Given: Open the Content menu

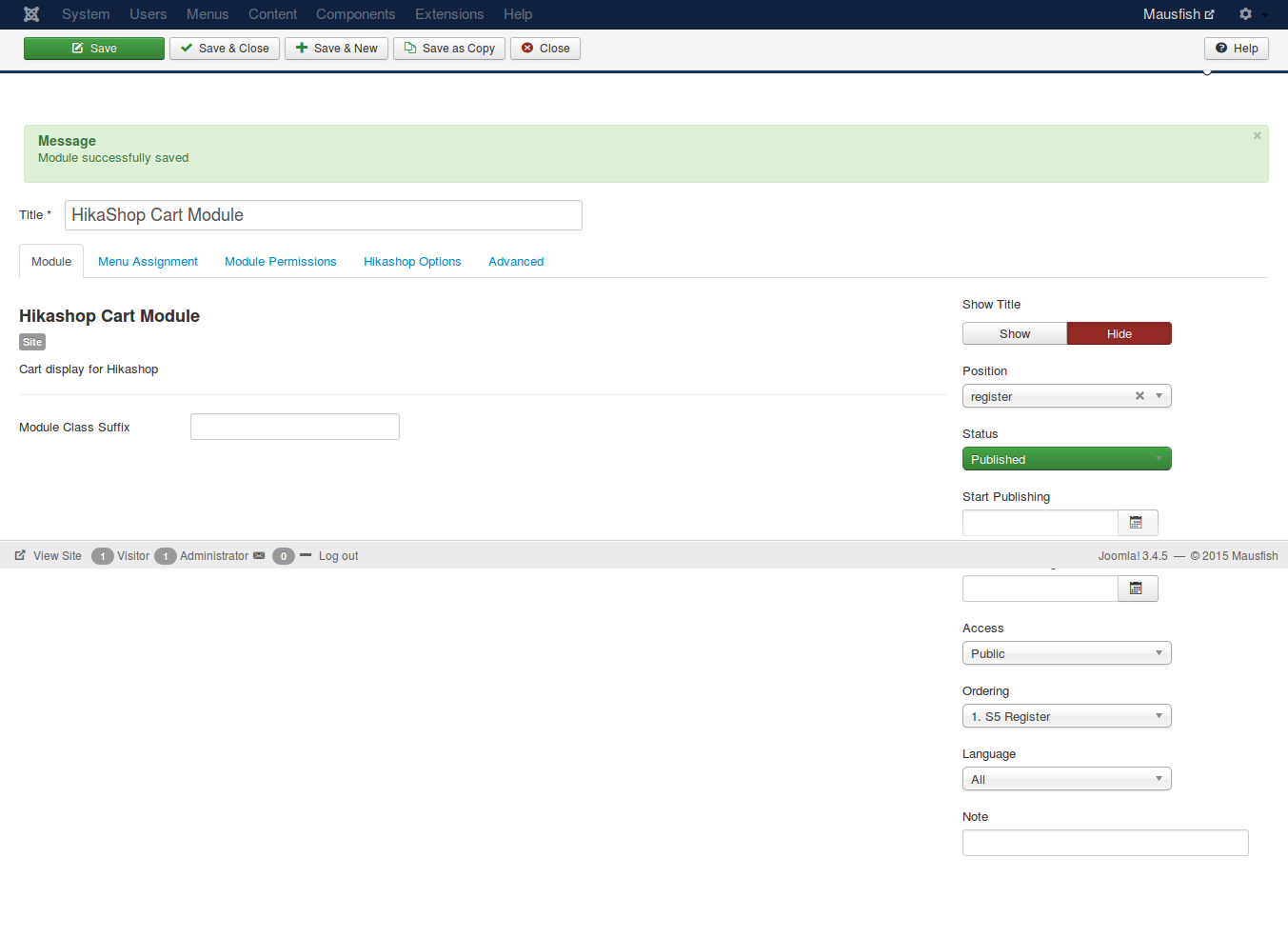Looking at the screenshot, I should tap(272, 14).
